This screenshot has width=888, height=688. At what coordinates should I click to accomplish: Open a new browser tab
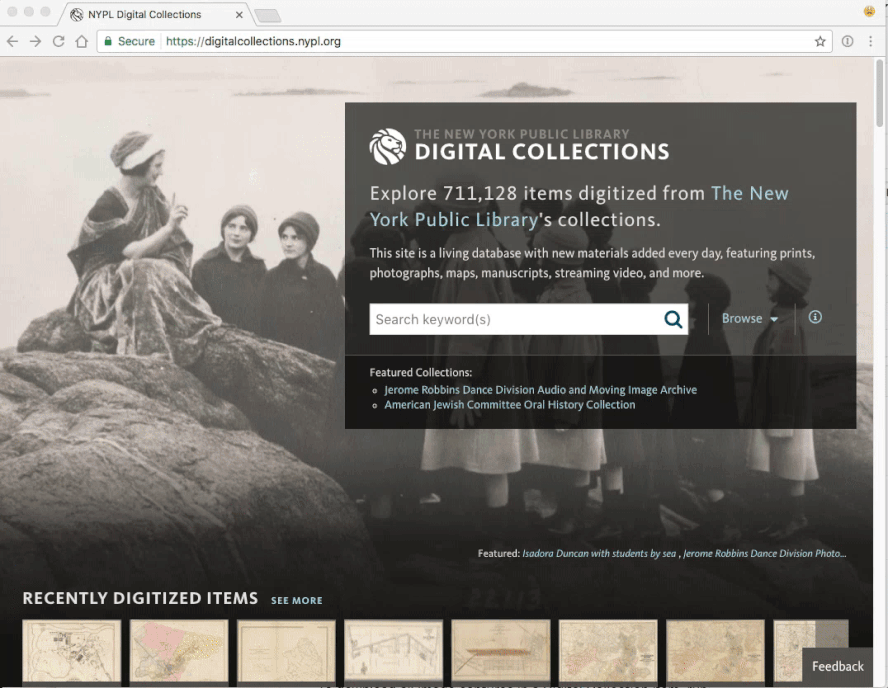pos(267,15)
